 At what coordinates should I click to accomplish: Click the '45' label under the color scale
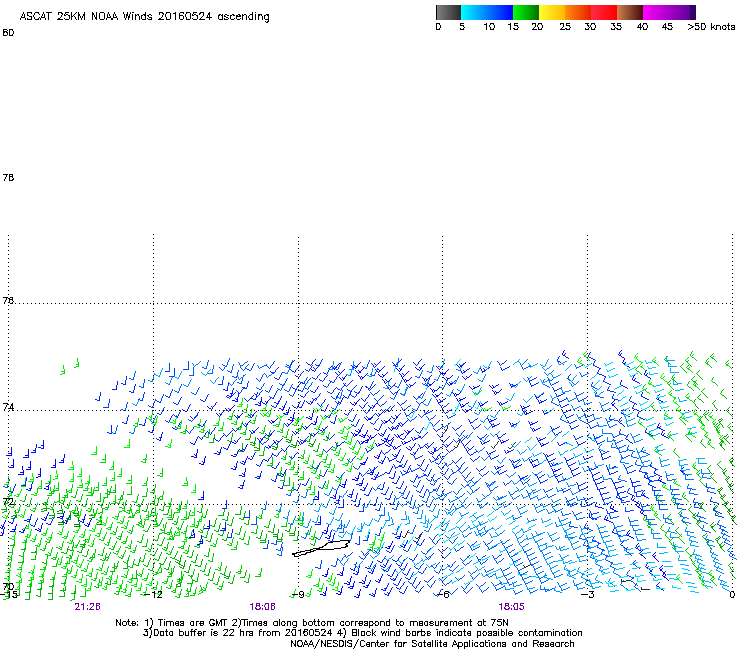pos(667,27)
